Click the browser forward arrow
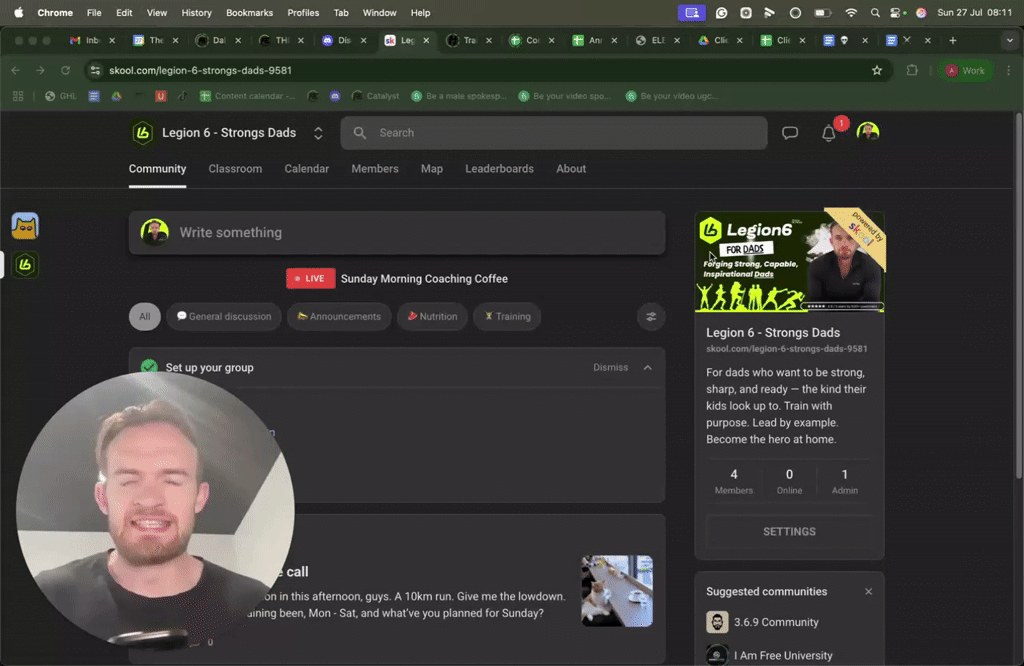The image size is (1024, 666). [40, 71]
